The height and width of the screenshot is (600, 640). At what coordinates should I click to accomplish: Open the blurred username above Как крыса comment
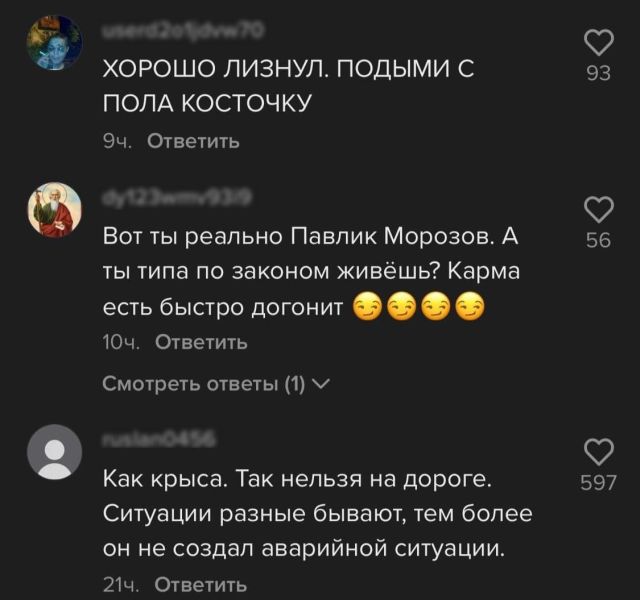159,439
